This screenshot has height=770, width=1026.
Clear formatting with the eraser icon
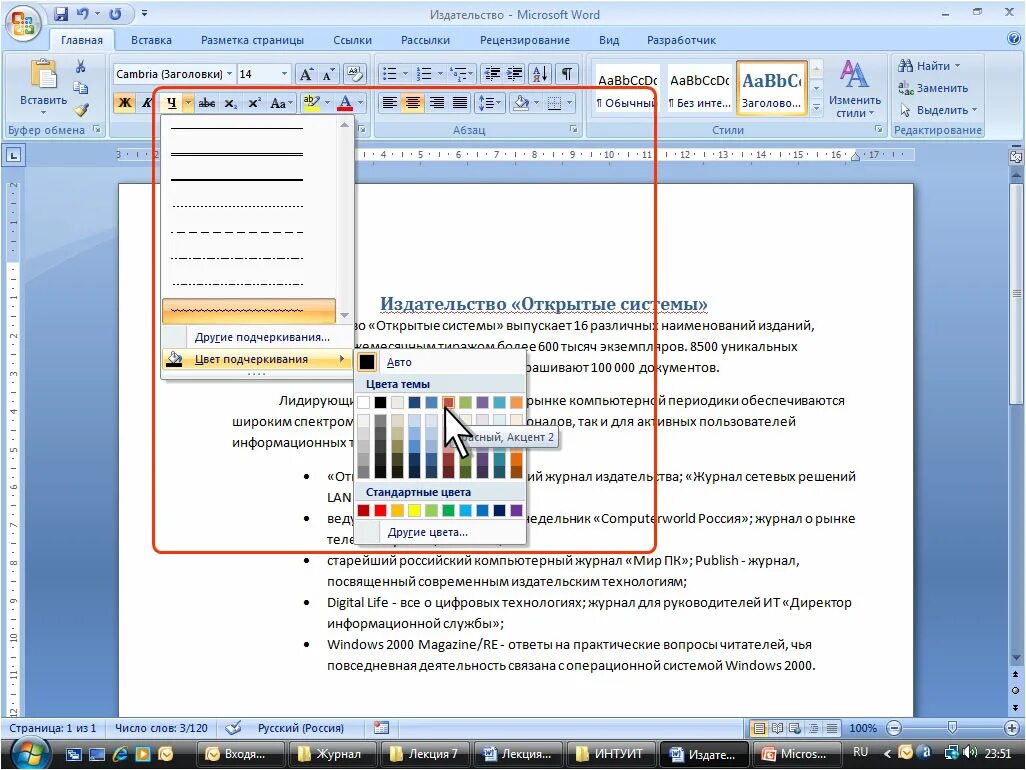tap(355, 74)
